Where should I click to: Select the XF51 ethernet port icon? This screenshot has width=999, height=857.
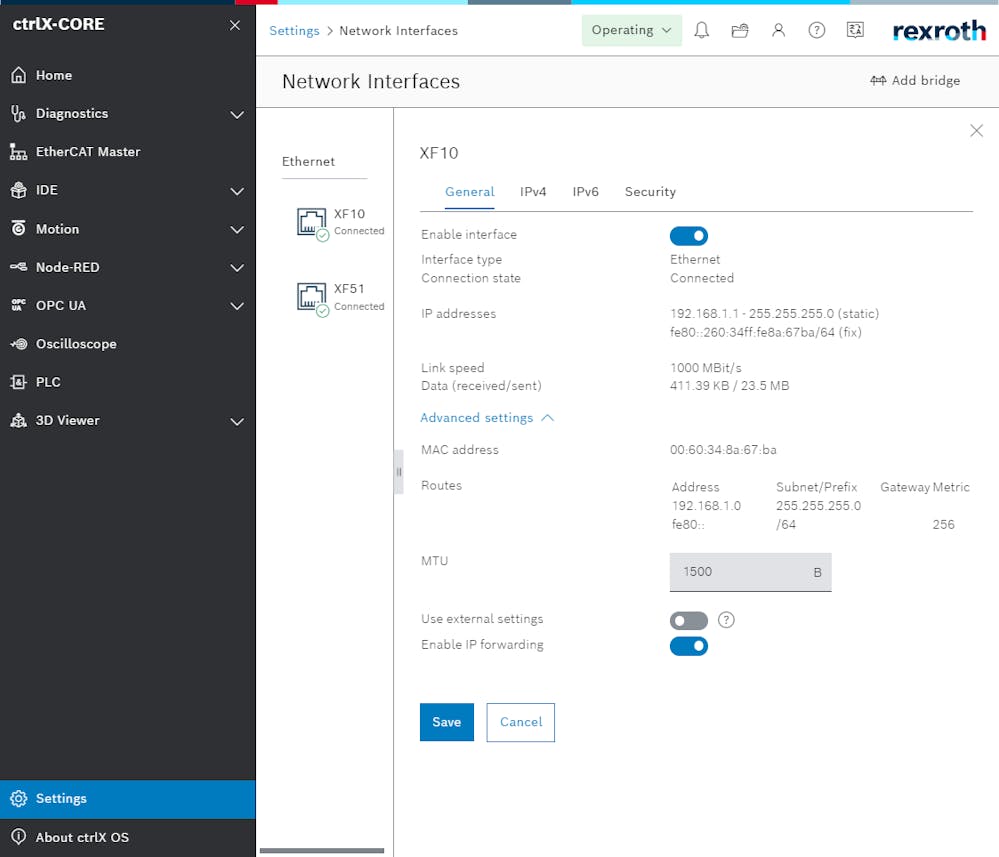[x=312, y=298]
